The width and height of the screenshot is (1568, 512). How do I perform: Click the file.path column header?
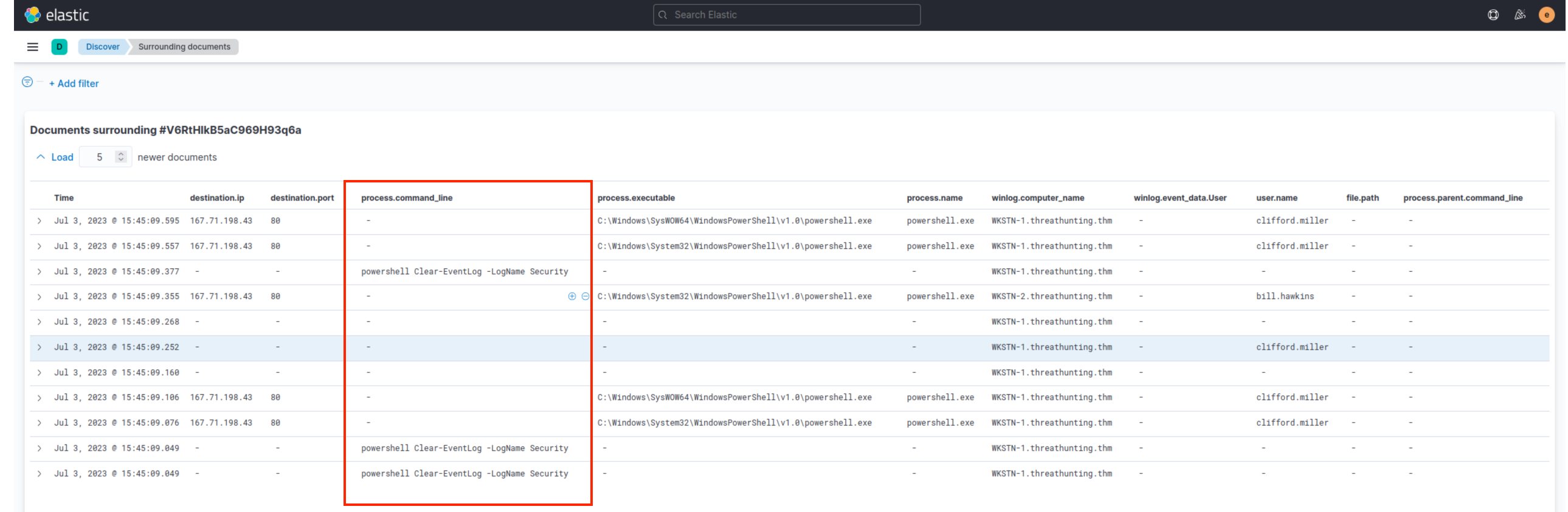(1363, 198)
